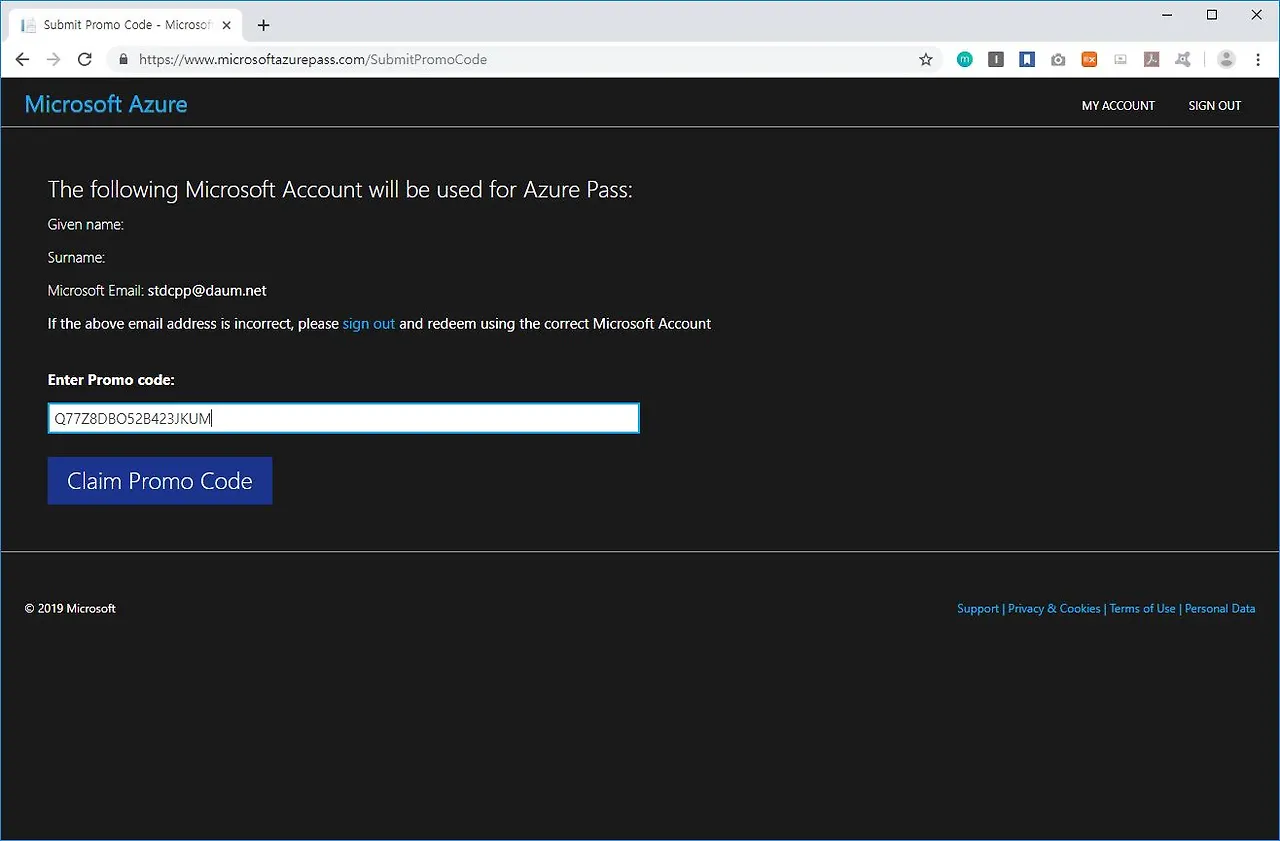
Task: Open the Privacy & Cookies link
Action: (x=1054, y=608)
